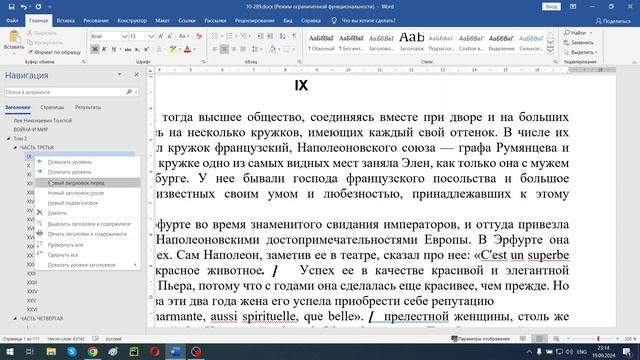The image size is (640, 360).
Task: Click the Clear All Formatting icon
Action: 199,36
